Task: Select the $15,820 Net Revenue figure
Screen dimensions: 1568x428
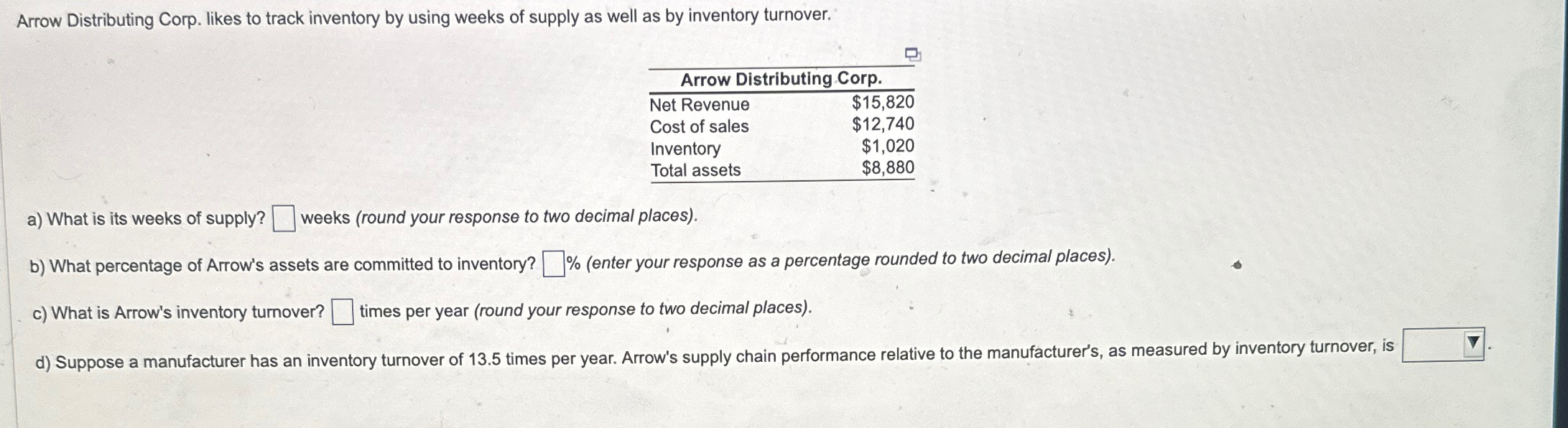Action: [x=882, y=106]
